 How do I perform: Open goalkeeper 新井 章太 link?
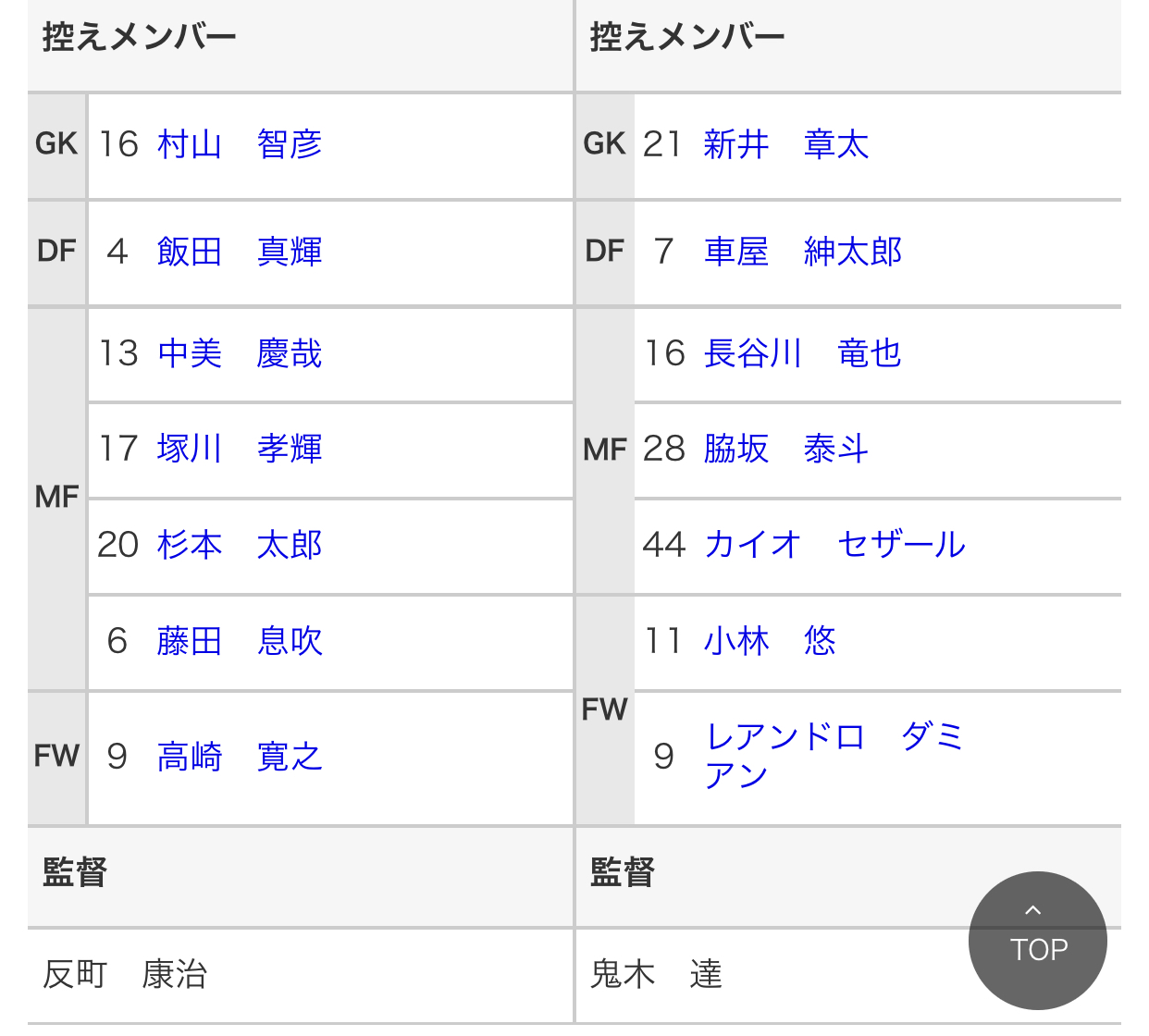coord(786,144)
